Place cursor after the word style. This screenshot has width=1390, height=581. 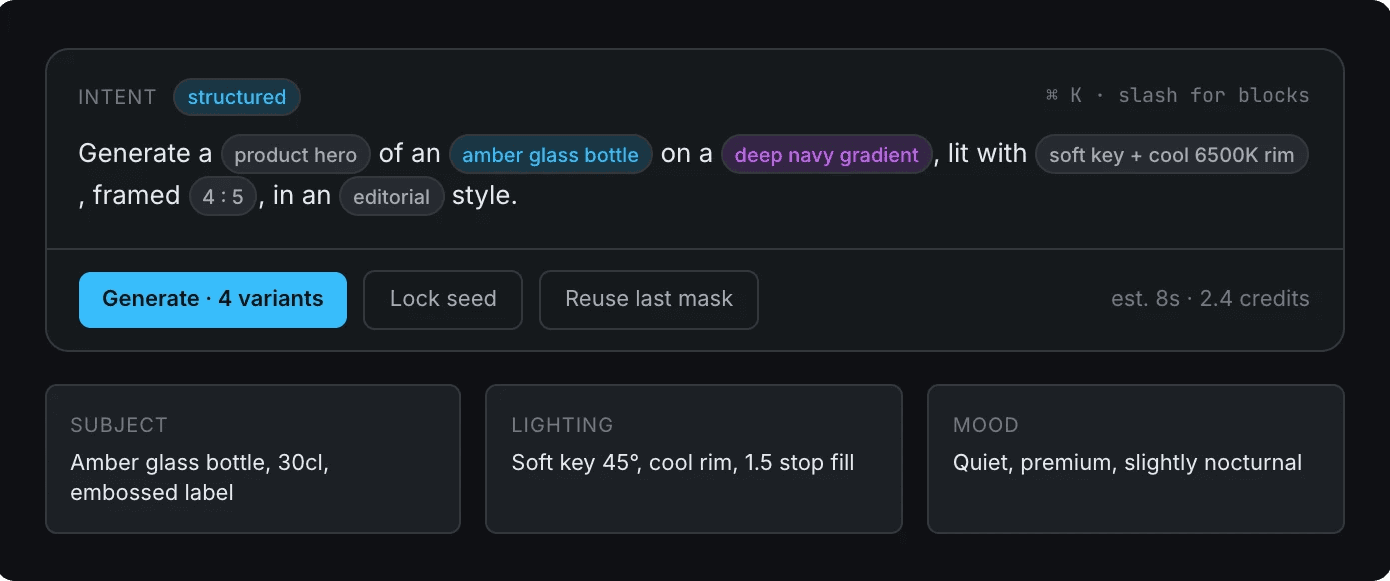coord(518,195)
